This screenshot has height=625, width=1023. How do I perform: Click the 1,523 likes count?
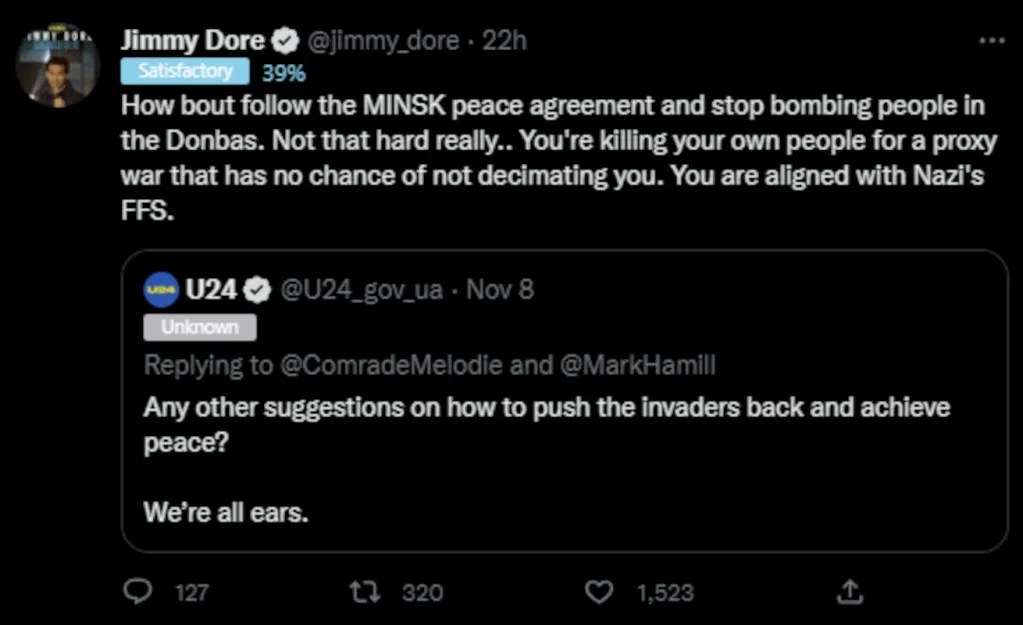(x=666, y=592)
